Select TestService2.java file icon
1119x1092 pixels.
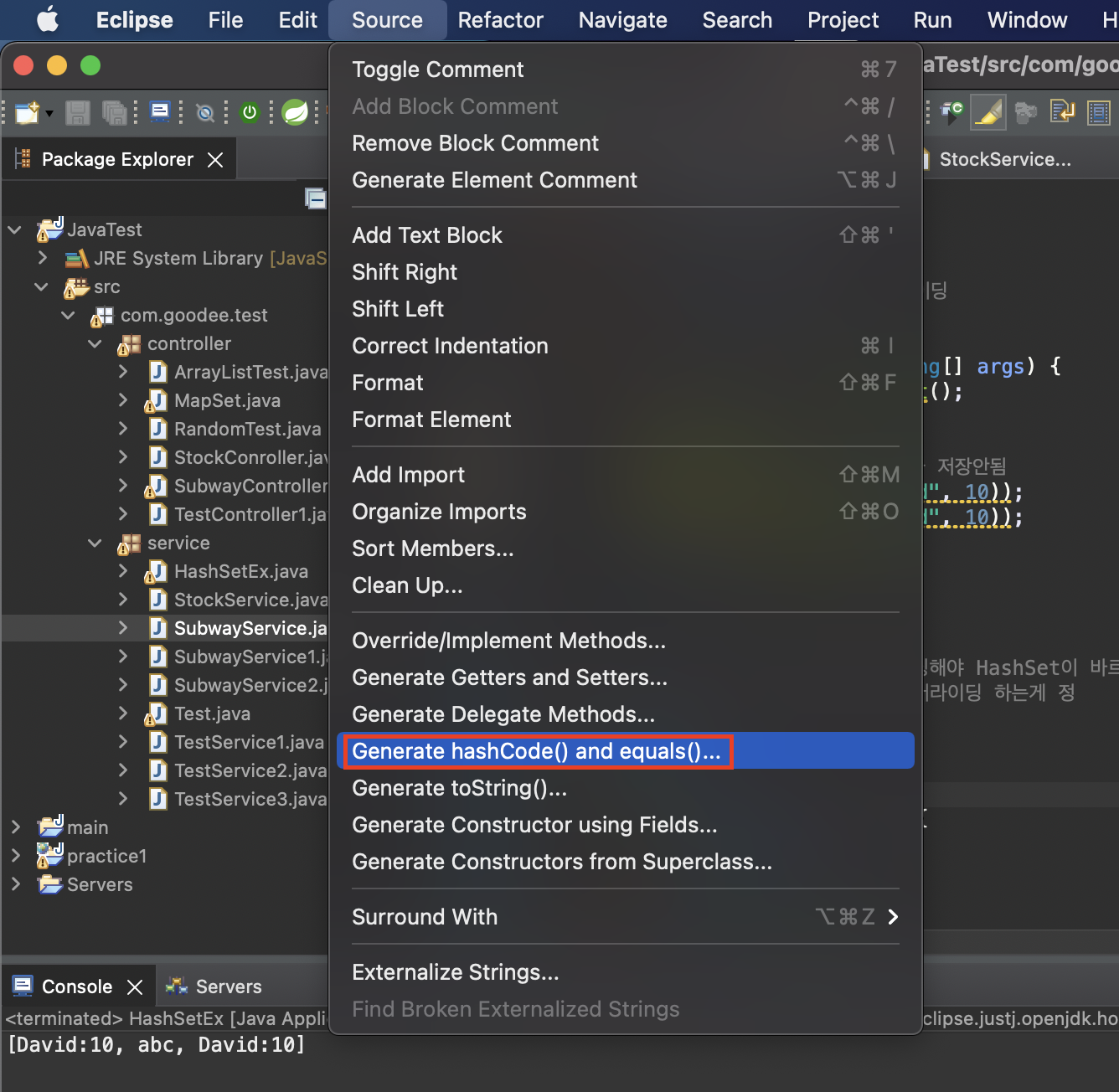[x=157, y=770]
